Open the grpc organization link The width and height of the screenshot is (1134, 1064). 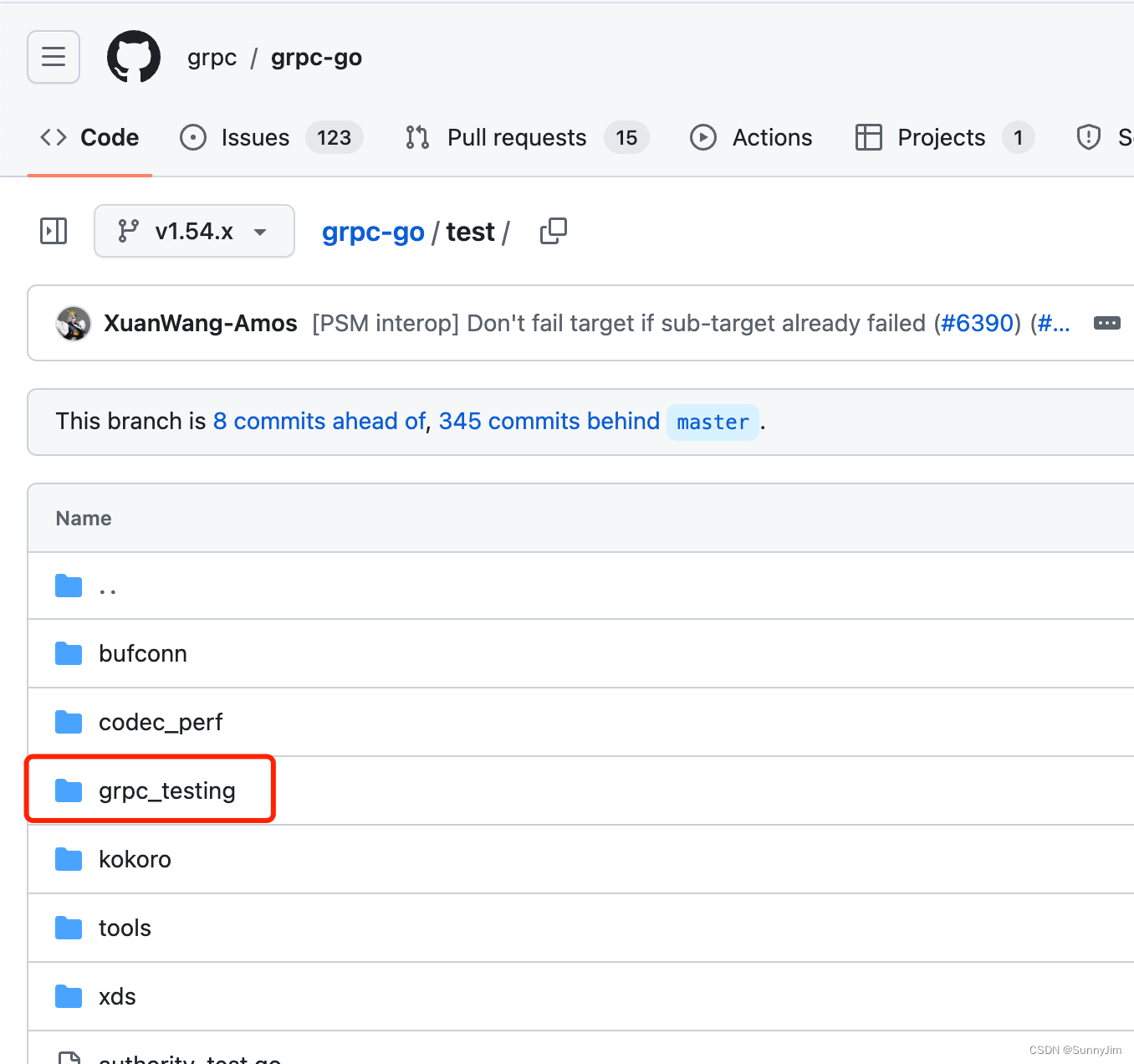click(x=212, y=58)
